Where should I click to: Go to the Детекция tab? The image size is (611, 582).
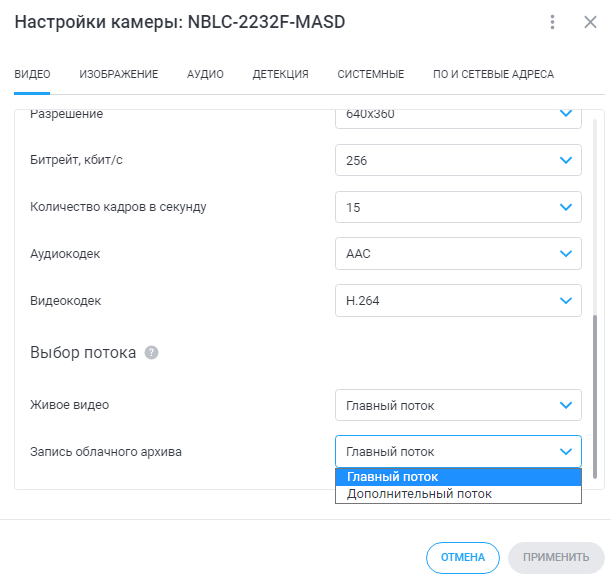(280, 74)
